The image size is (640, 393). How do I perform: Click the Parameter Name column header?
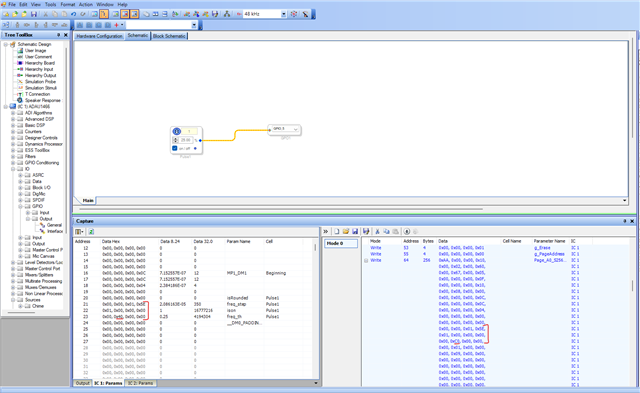(x=549, y=241)
